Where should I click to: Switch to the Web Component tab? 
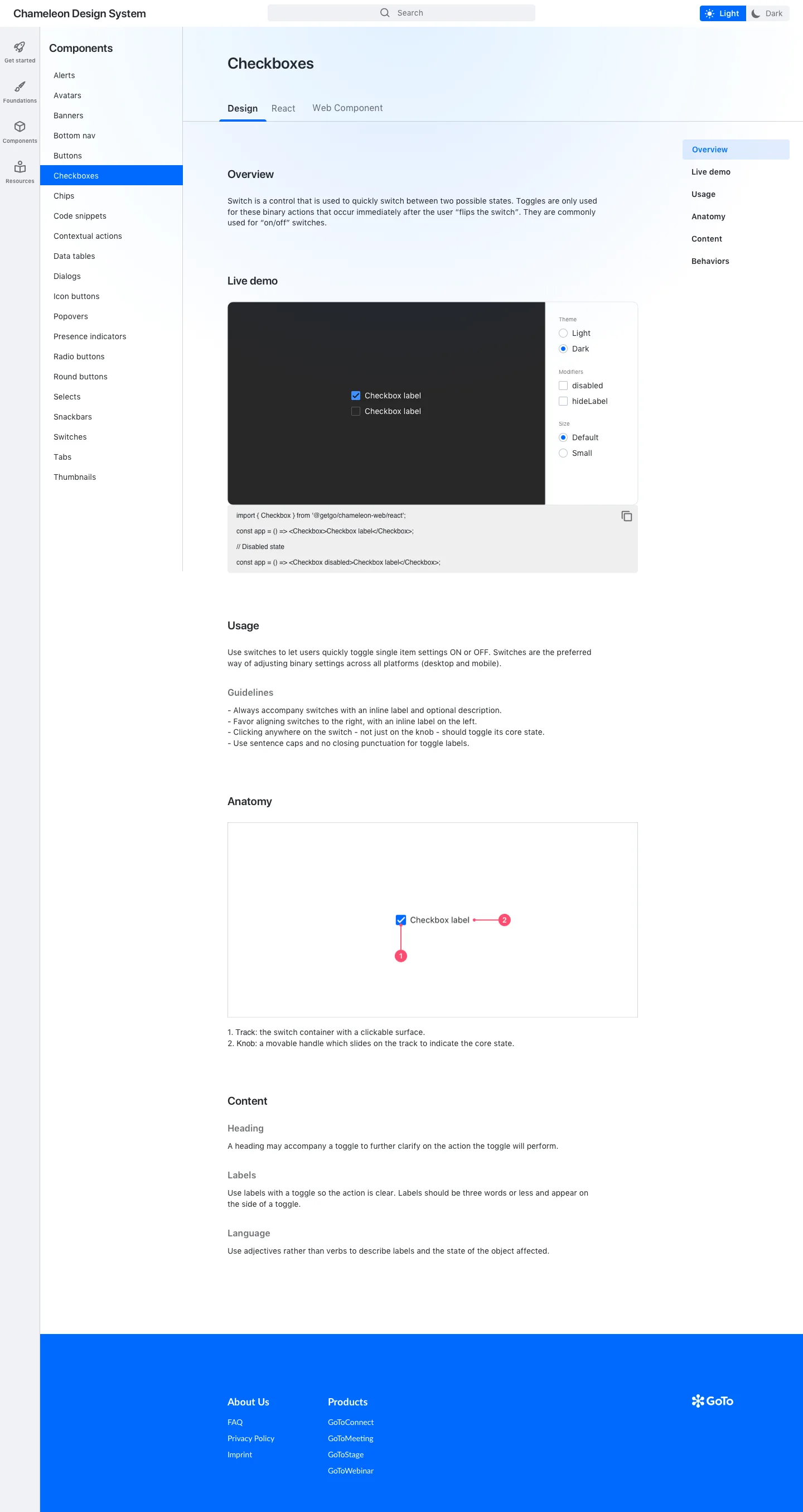[x=347, y=108]
